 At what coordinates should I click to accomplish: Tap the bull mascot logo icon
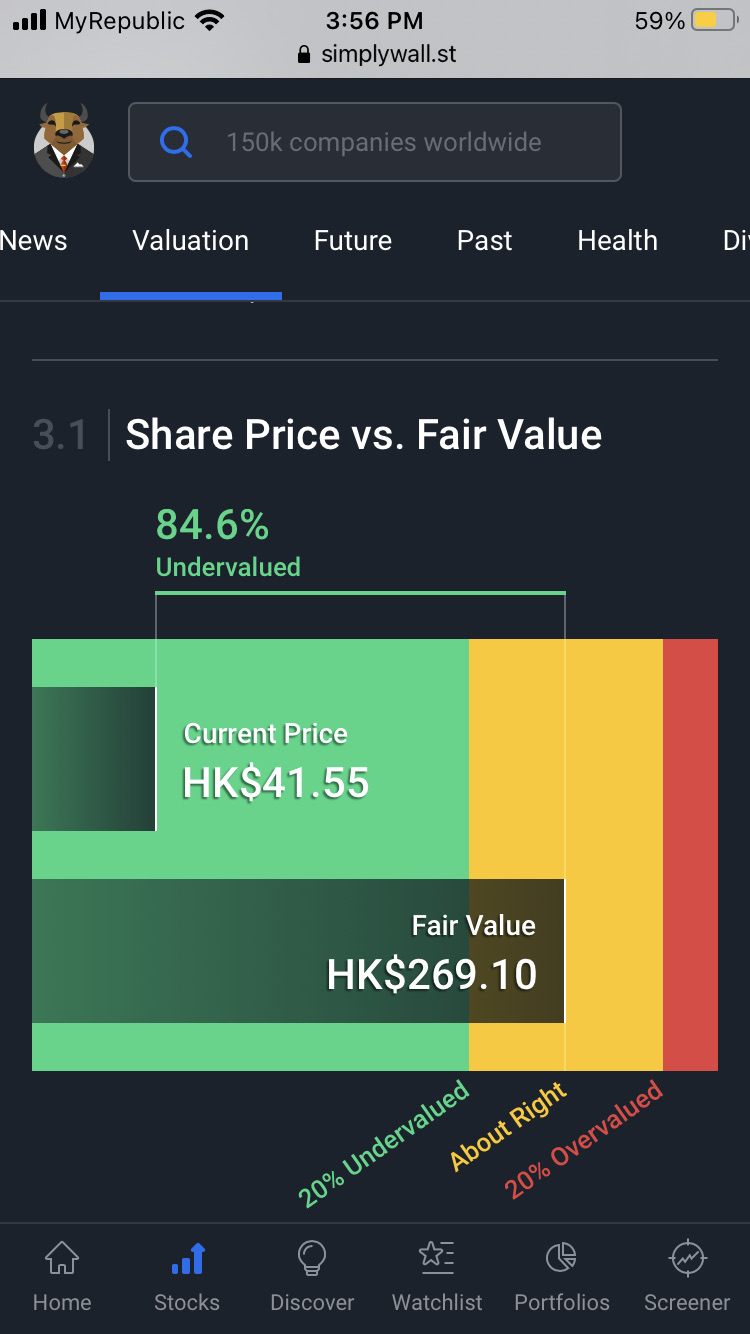[x=64, y=142]
